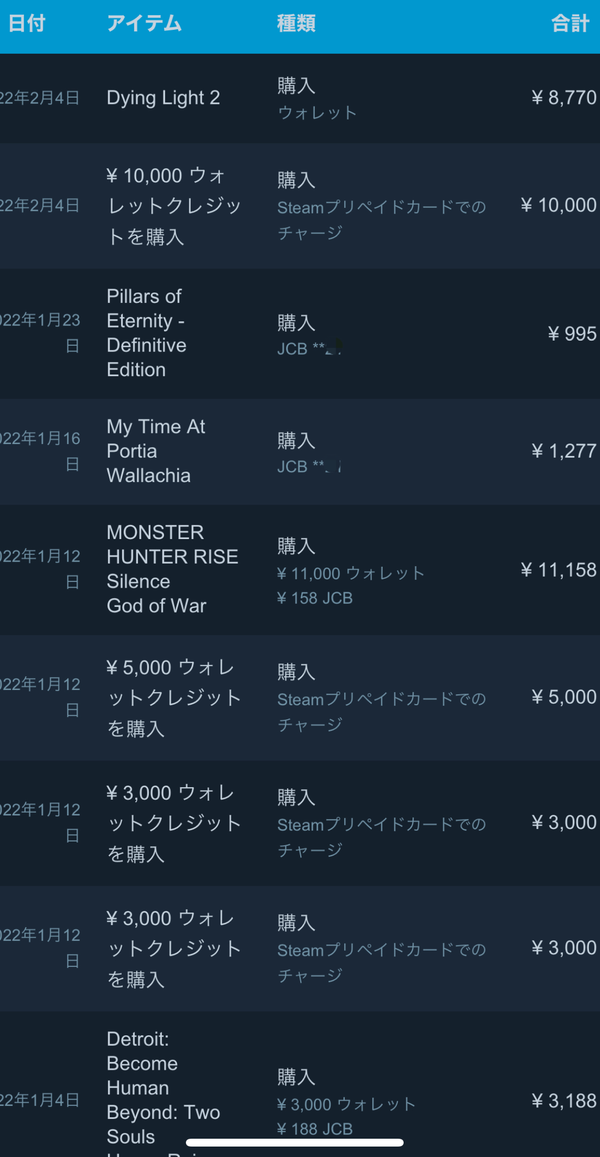Screen dimensions: 600x1157
Task: Click the ¥ 995 total amount
Action: pyautogui.click(x=572, y=334)
